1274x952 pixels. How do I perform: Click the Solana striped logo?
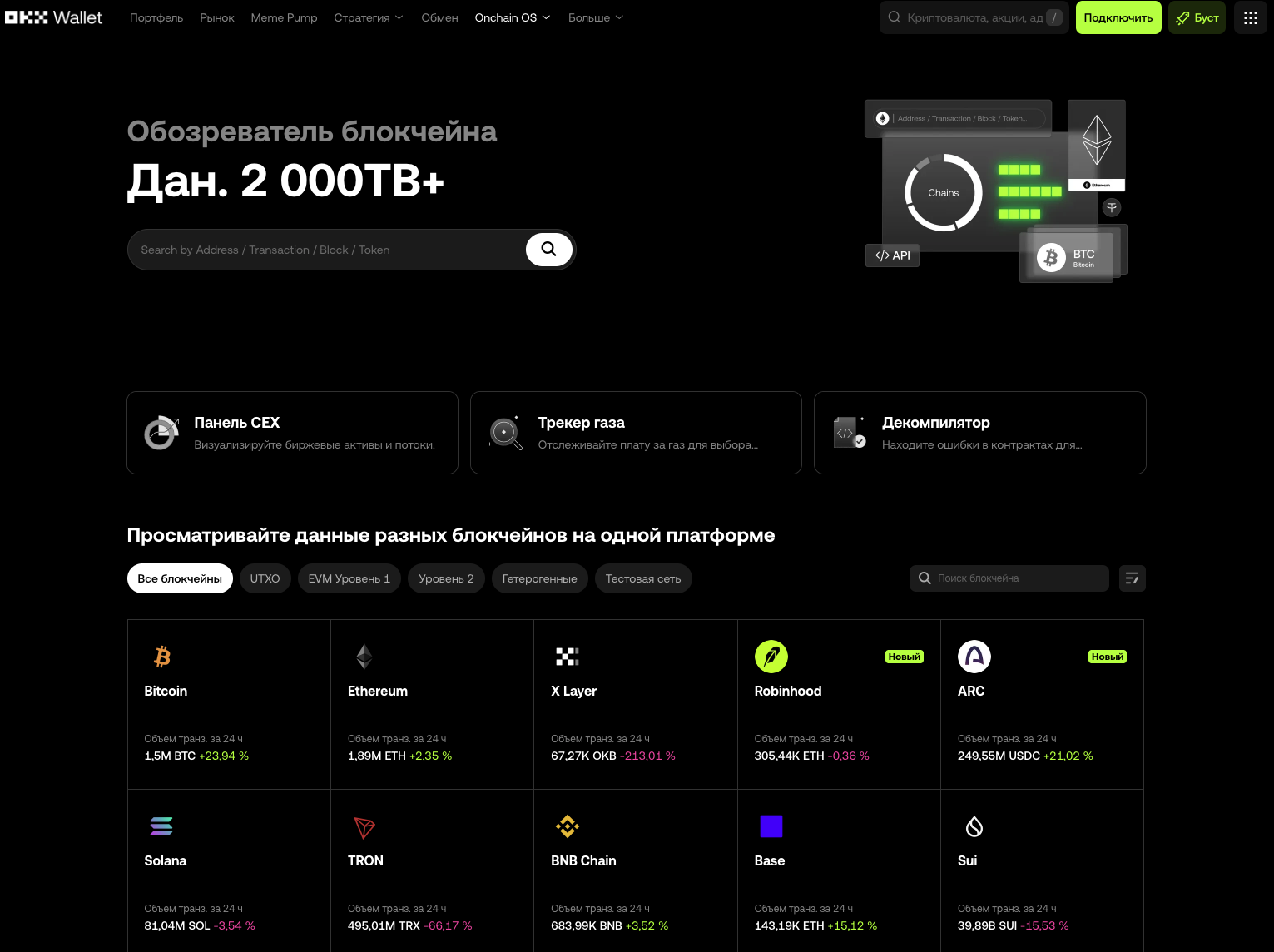click(161, 826)
